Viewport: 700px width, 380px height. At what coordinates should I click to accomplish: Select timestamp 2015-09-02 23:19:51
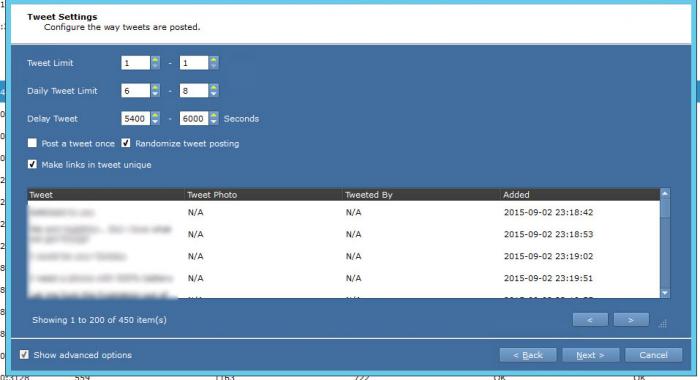548,278
